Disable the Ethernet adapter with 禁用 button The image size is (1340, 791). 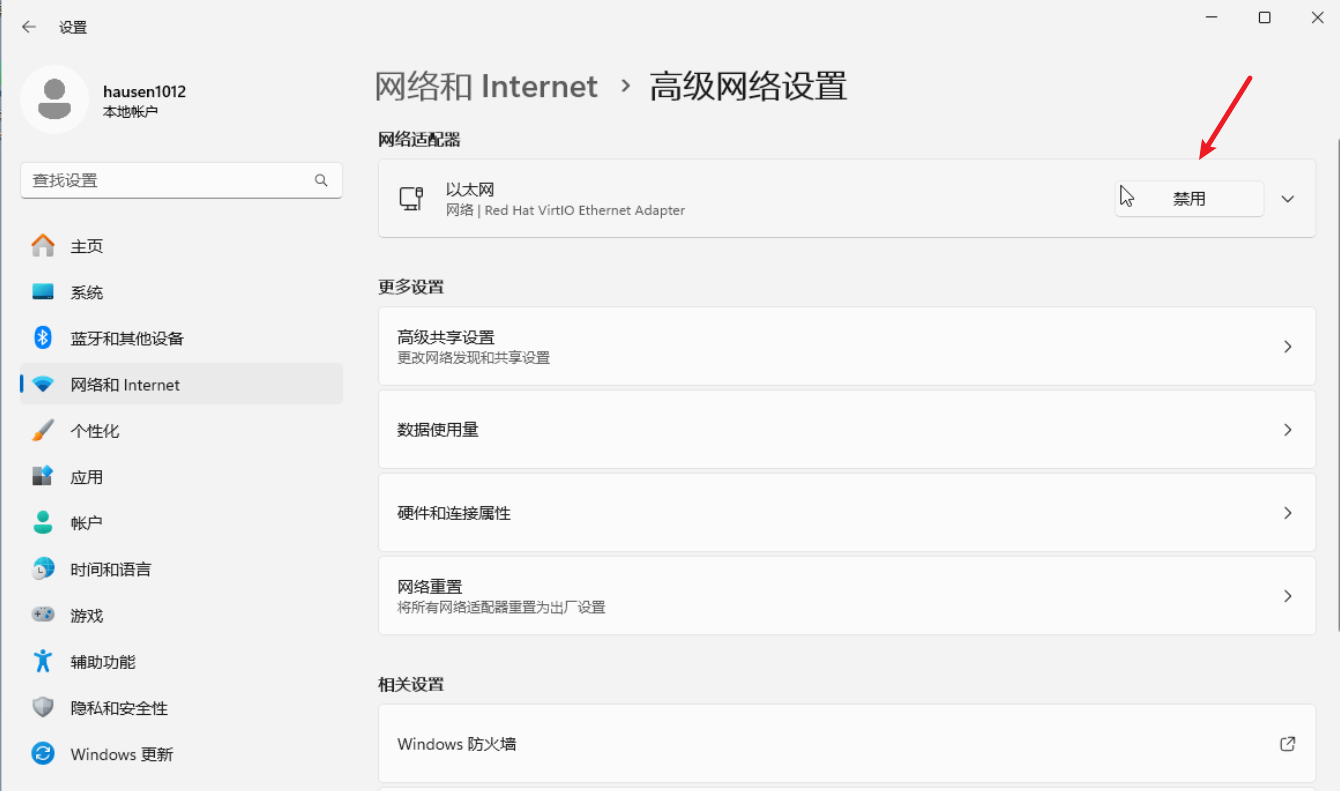pos(1189,198)
